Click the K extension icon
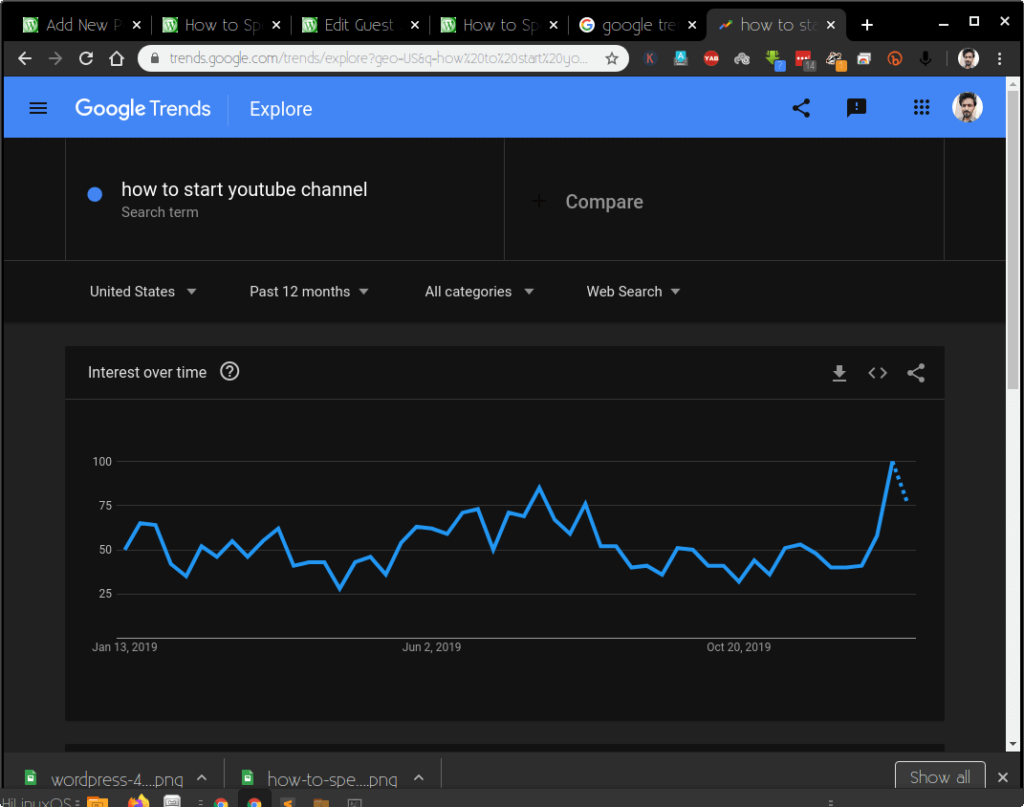Screen dimensions: 1024x807 649,59
